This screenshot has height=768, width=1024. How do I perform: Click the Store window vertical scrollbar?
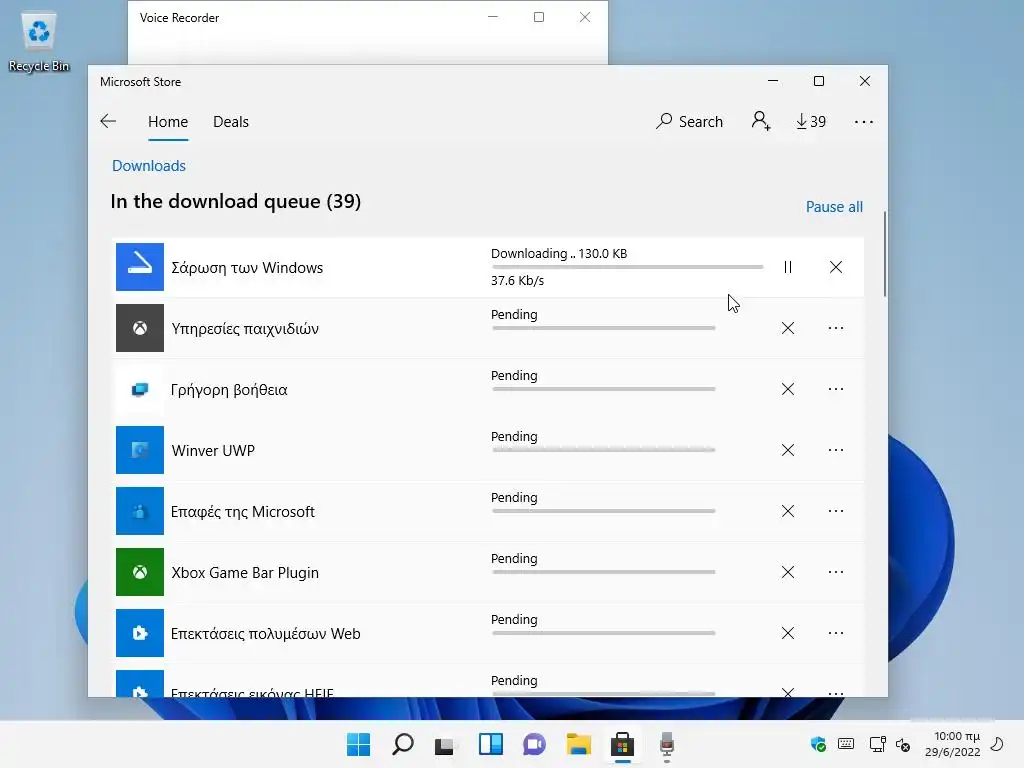885,253
